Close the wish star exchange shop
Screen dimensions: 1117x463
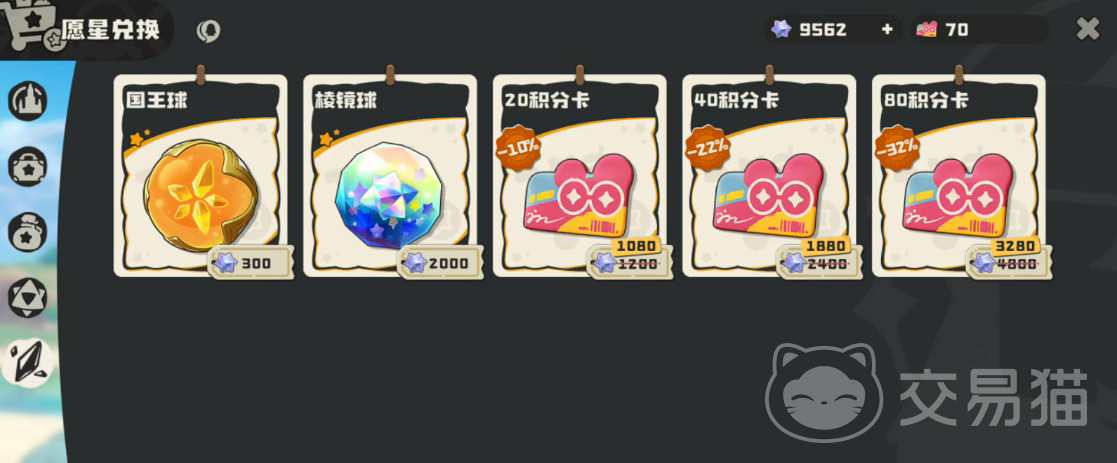pyautogui.click(x=1088, y=28)
